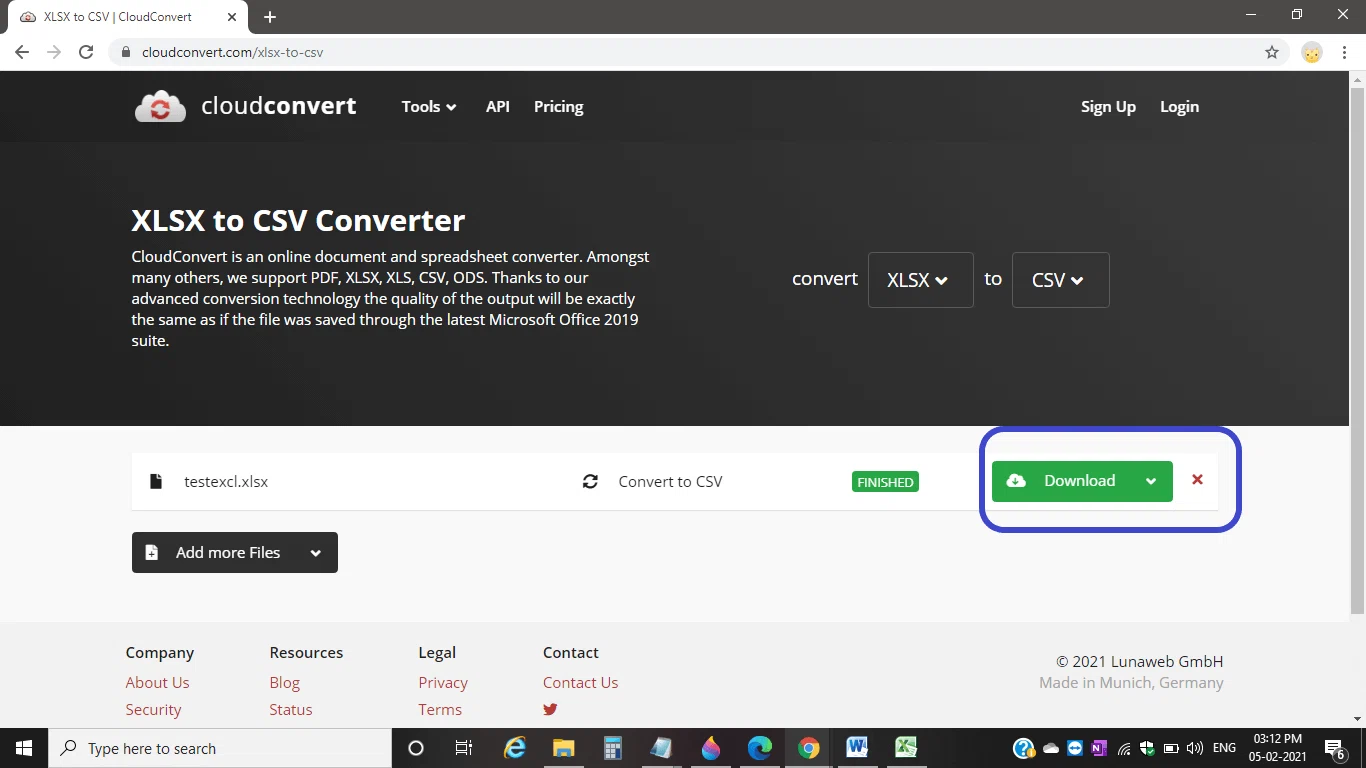Open Terms footer link
Image resolution: width=1366 pixels, height=768 pixels.
[440, 709]
